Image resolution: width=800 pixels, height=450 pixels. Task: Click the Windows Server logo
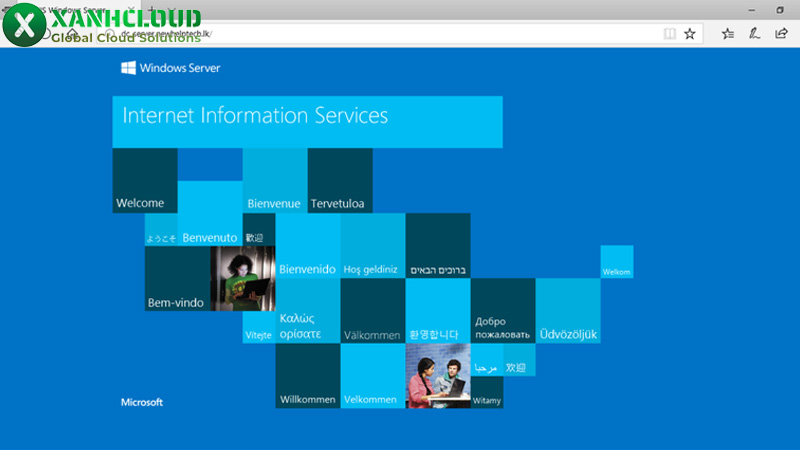point(170,68)
